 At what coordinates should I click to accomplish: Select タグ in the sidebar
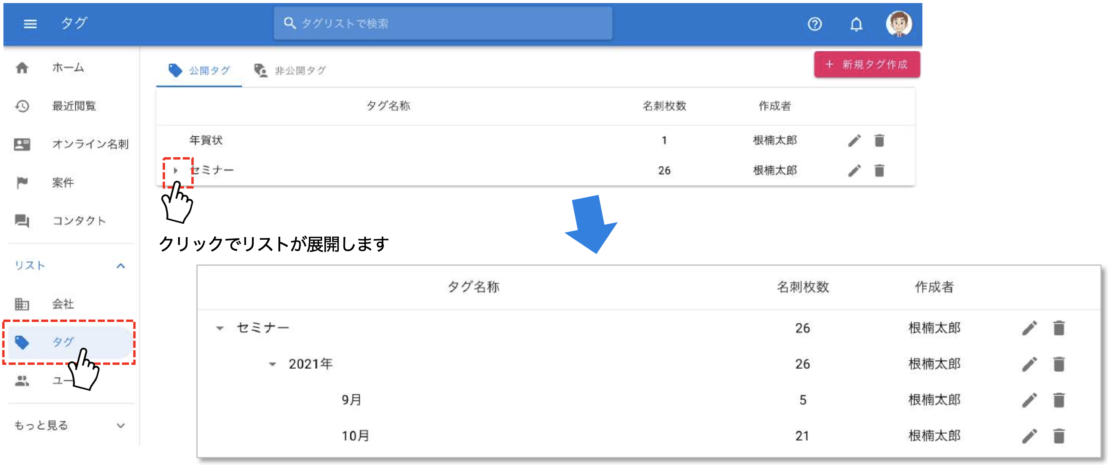[x=69, y=343]
